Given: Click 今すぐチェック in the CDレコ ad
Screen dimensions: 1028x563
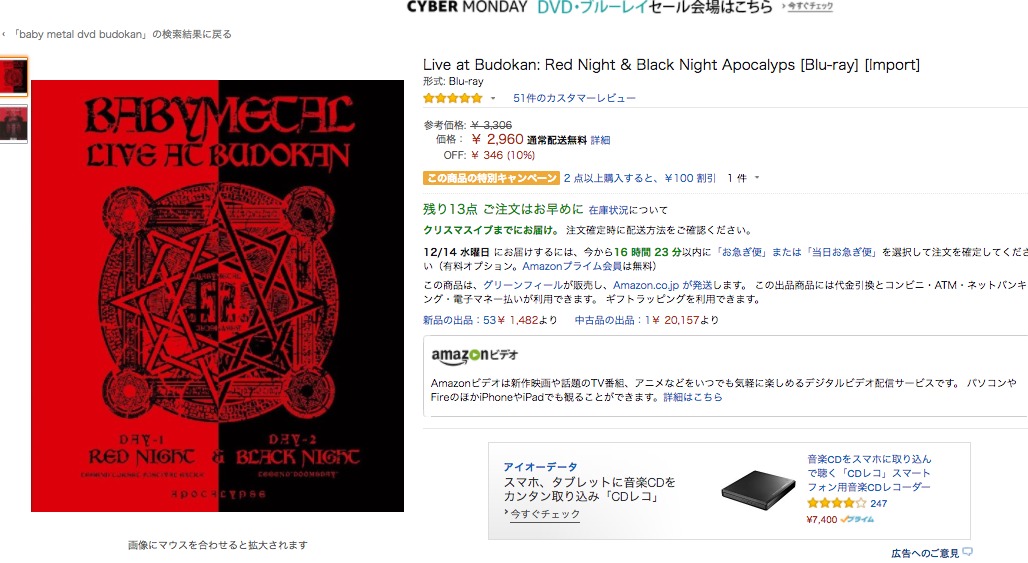Looking at the screenshot, I should coord(542,514).
